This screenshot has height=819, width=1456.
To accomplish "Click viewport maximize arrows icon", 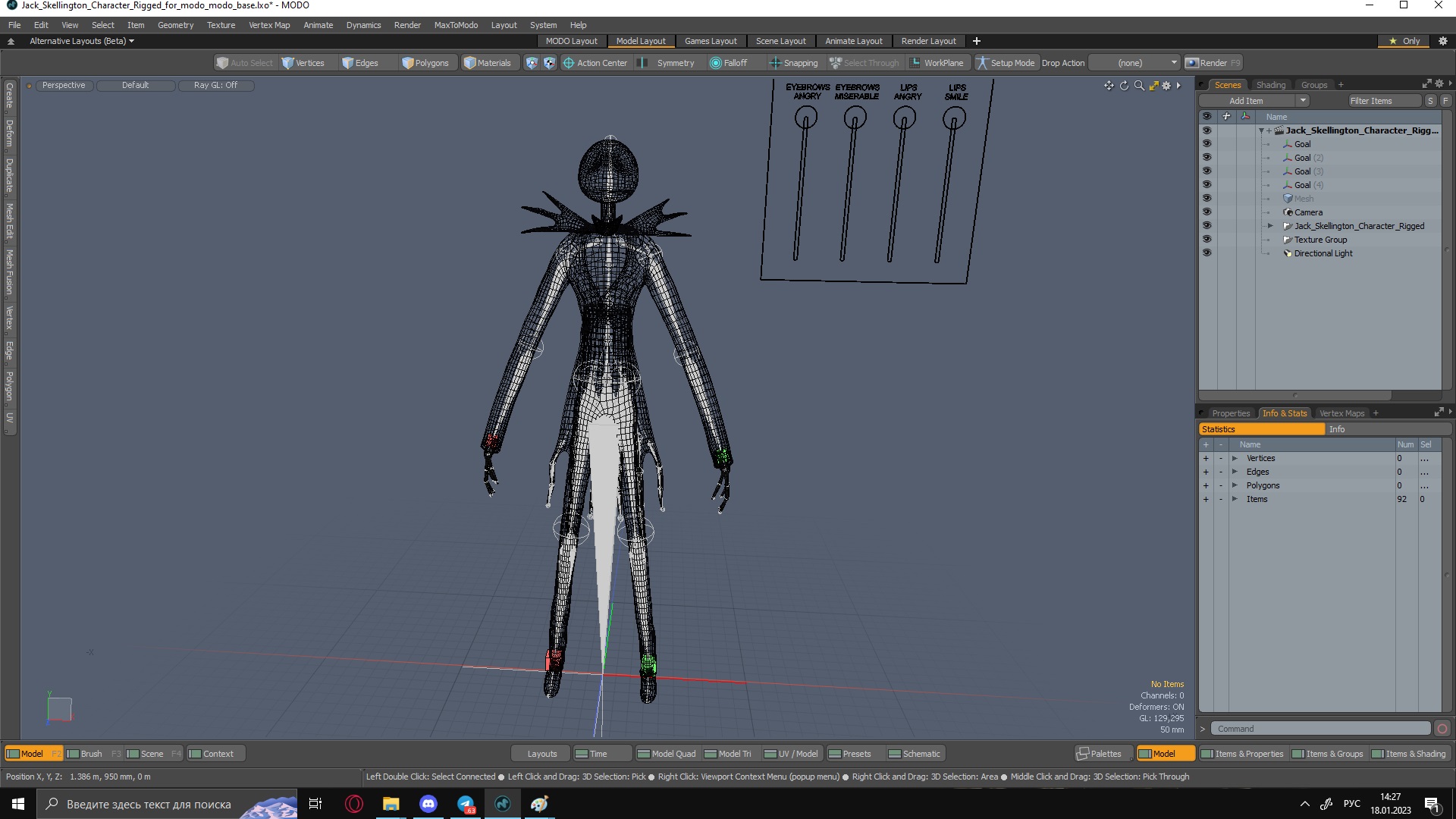I will click(x=1153, y=86).
